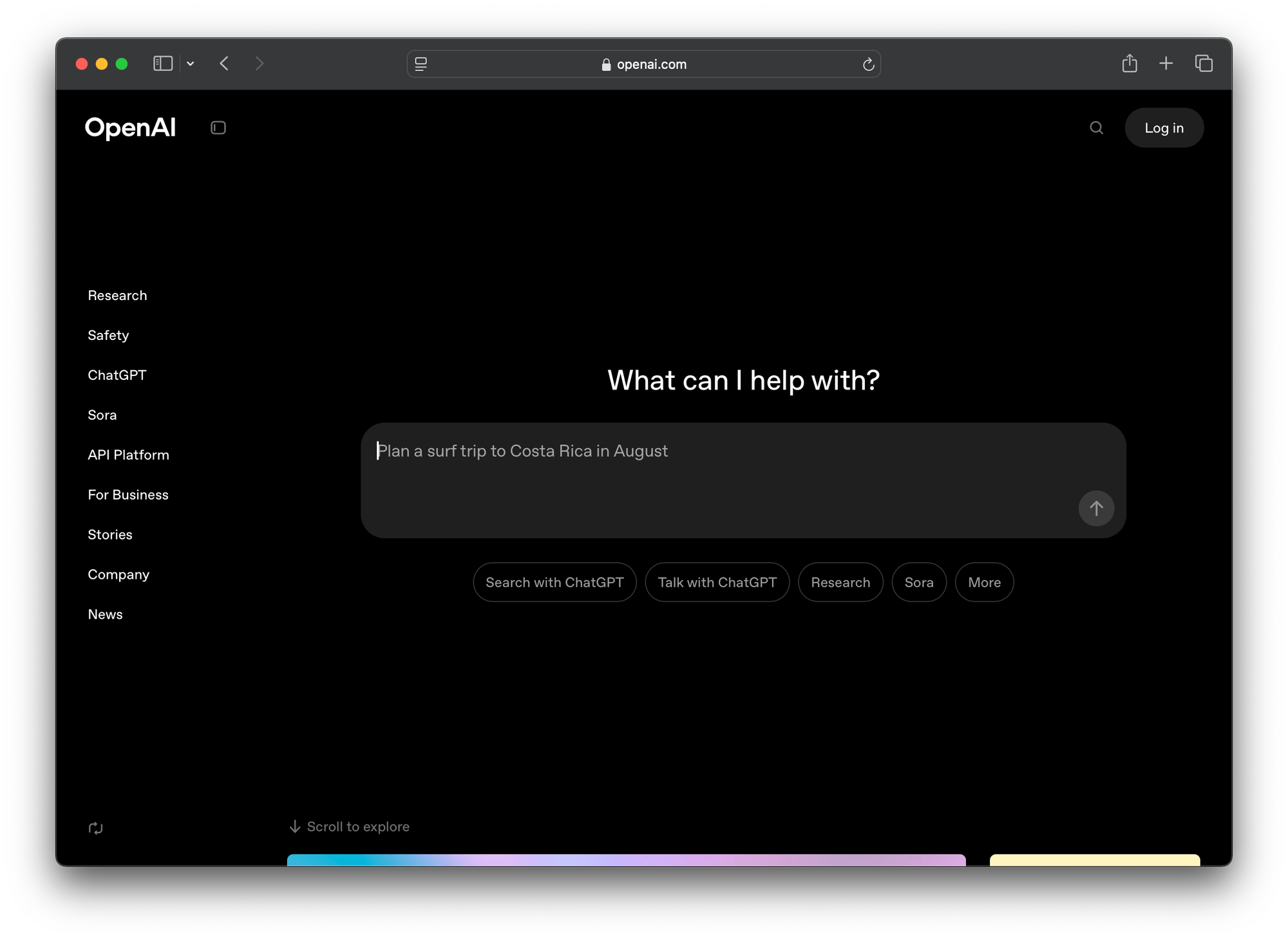Screen dimensions: 1288x940
Task: Select Talk with ChatGPT chip
Action: pos(717,582)
